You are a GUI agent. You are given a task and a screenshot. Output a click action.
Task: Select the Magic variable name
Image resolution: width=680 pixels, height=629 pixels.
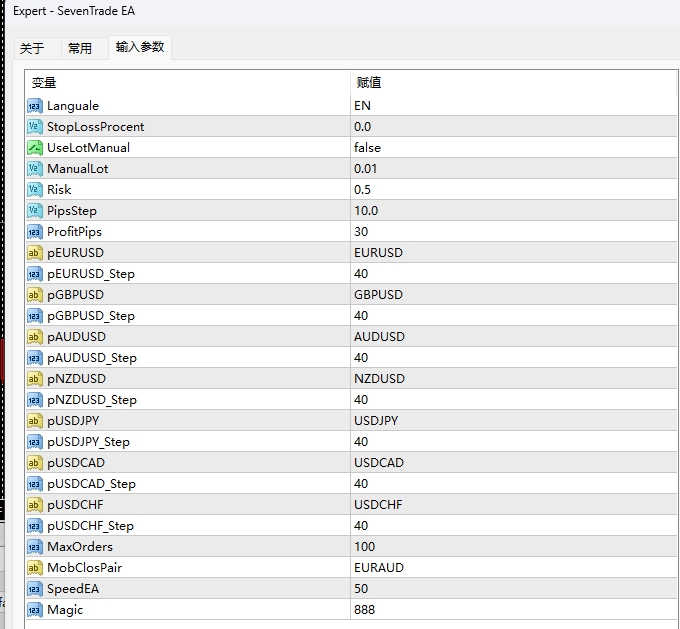(x=65, y=610)
